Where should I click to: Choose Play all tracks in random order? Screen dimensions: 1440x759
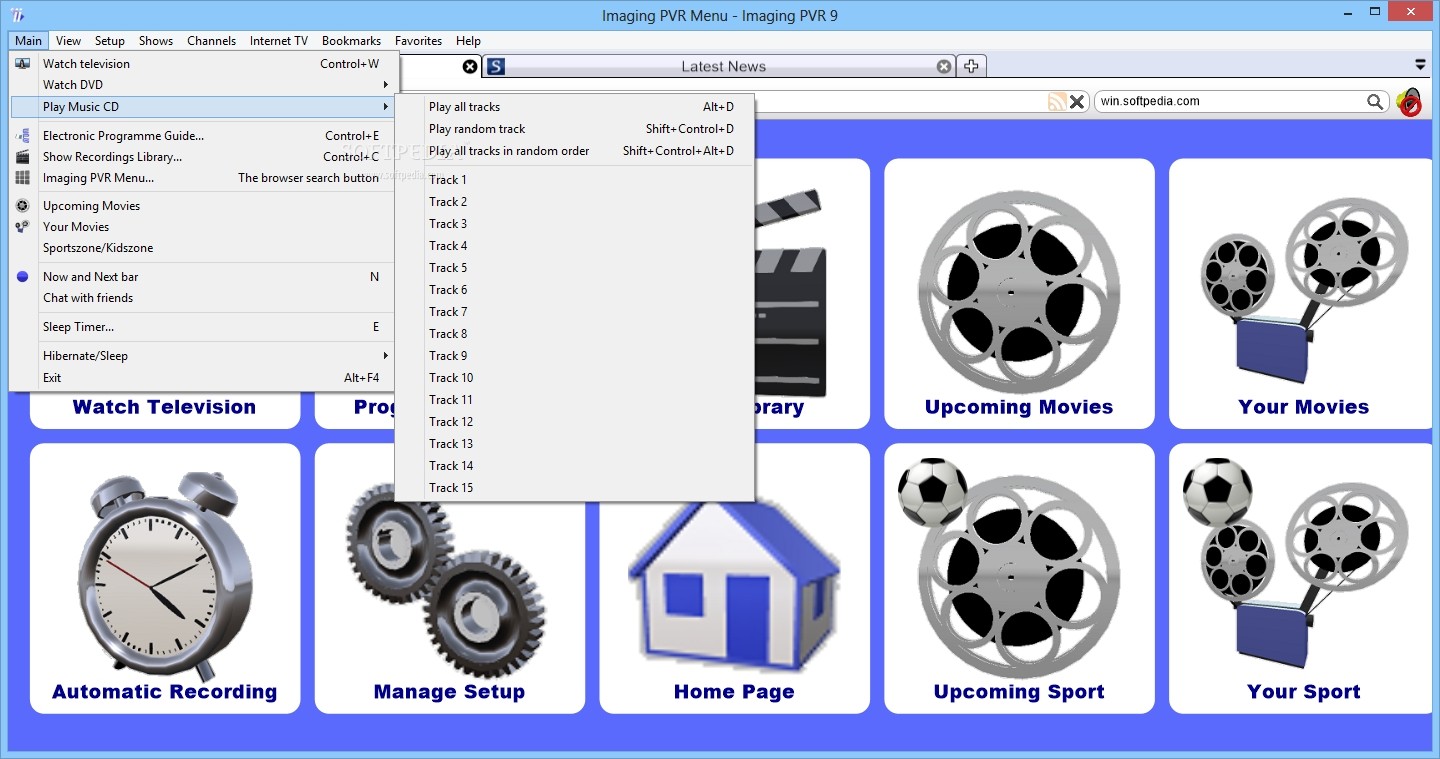574,151
